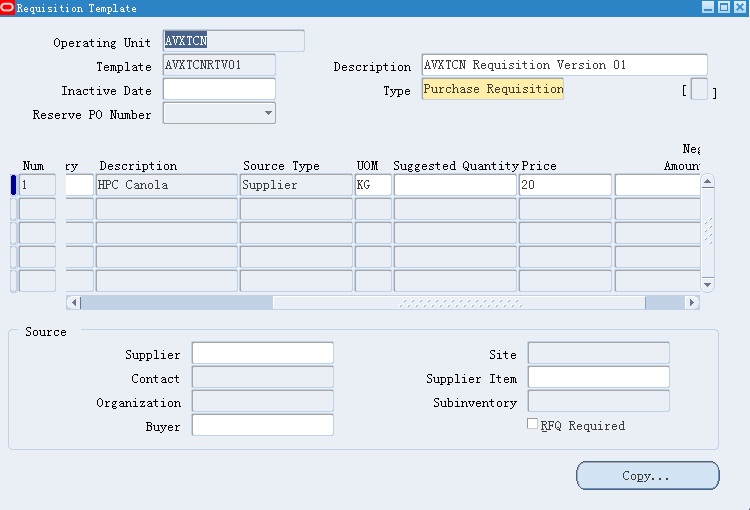This screenshot has height=510, width=750.
Task: Enable the RFQ Required checkbox
Action: click(533, 424)
